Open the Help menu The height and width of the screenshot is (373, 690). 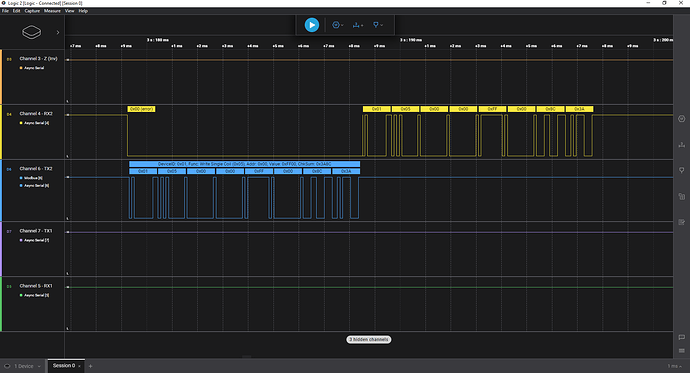pyautogui.click(x=83, y=11)
